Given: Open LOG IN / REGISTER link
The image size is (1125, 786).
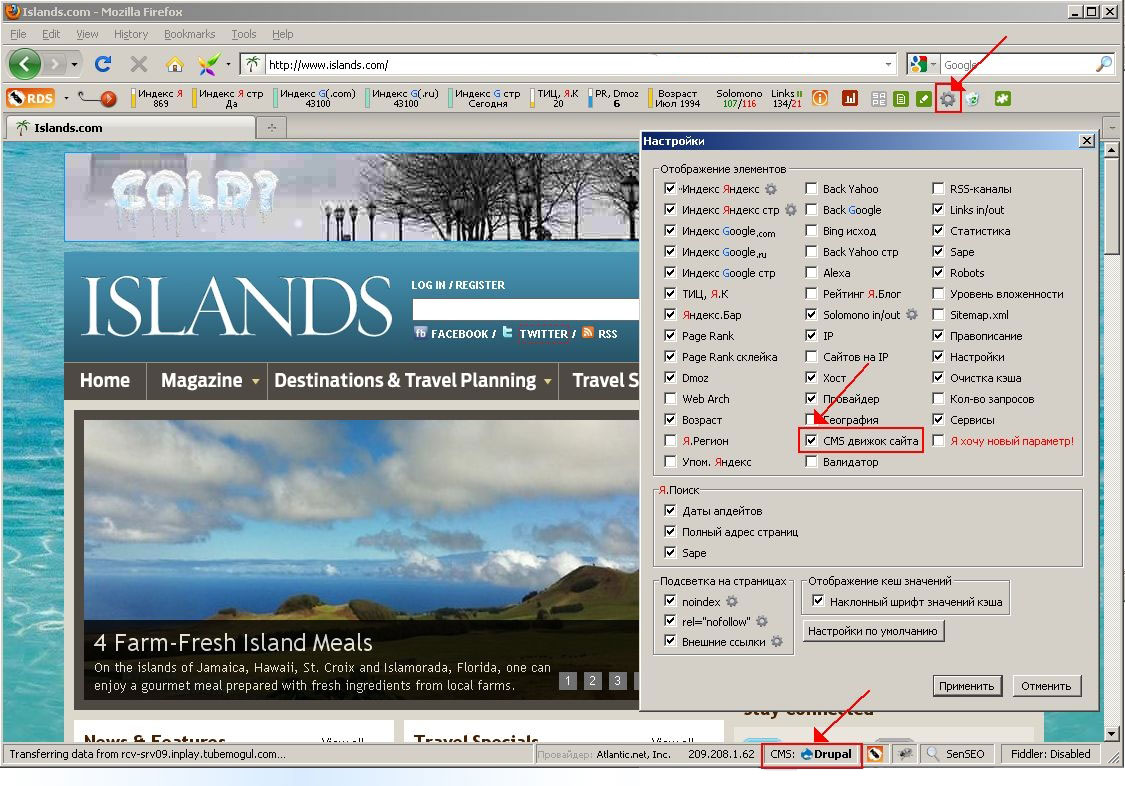Looking at the screenshot, I should [458, 285].
